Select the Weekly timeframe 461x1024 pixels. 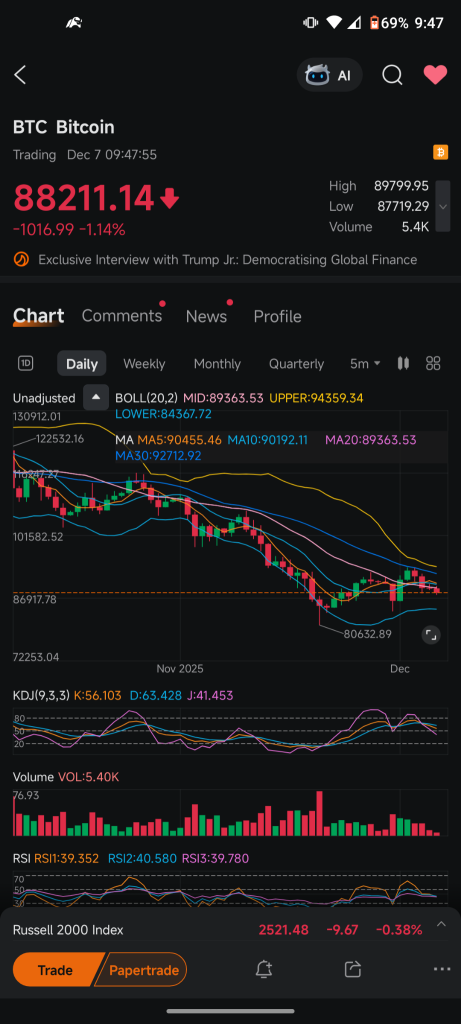(x=144, y=364)
